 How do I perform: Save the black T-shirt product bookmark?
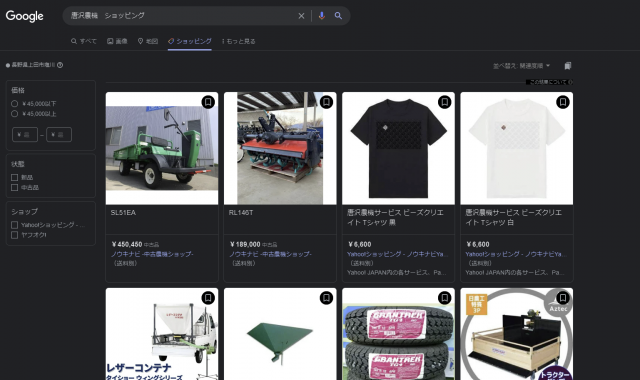click(444, 102)
